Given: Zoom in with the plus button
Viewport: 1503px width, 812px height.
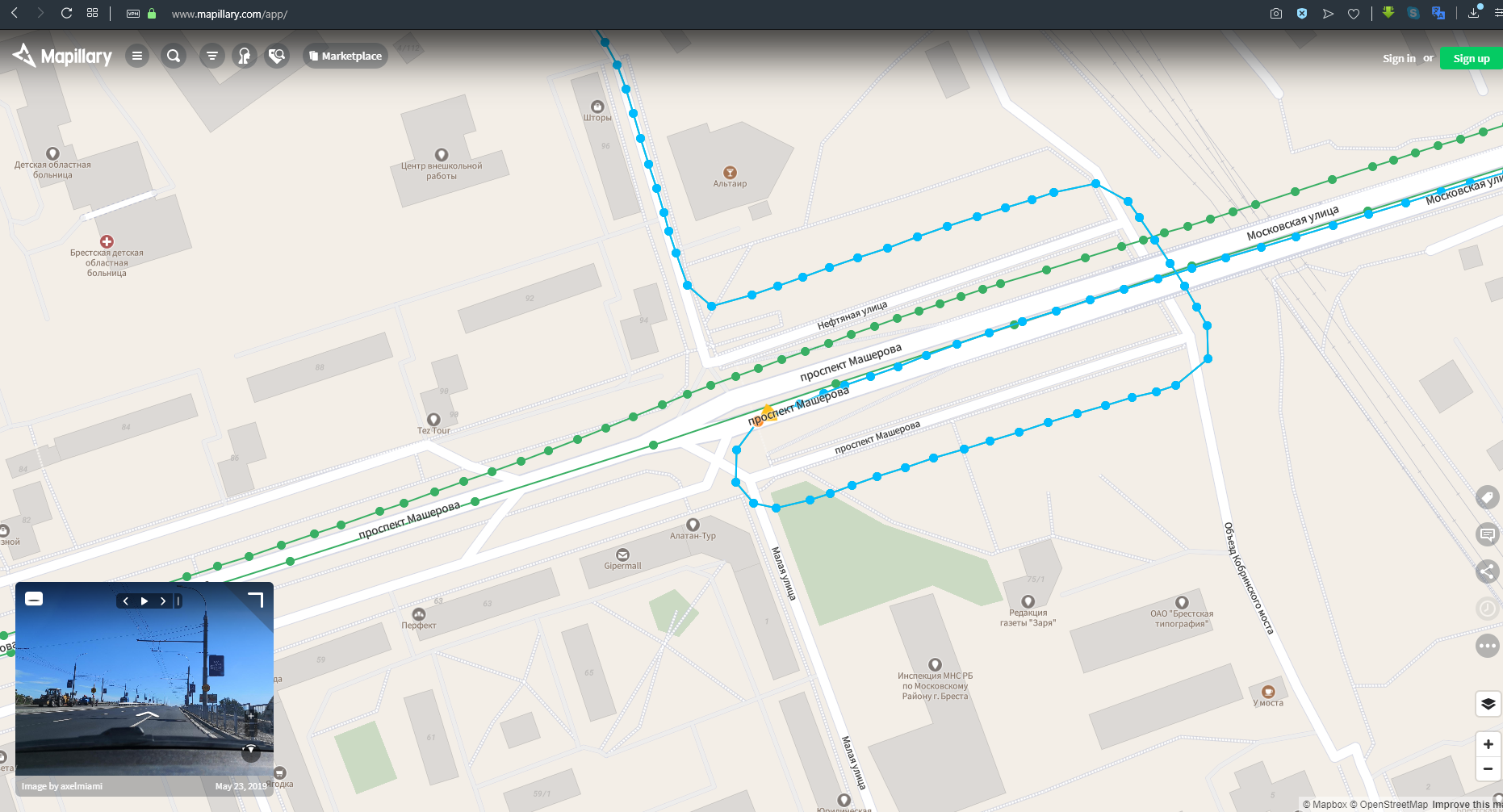Looking at the screenshot, I should (1488, 744).
